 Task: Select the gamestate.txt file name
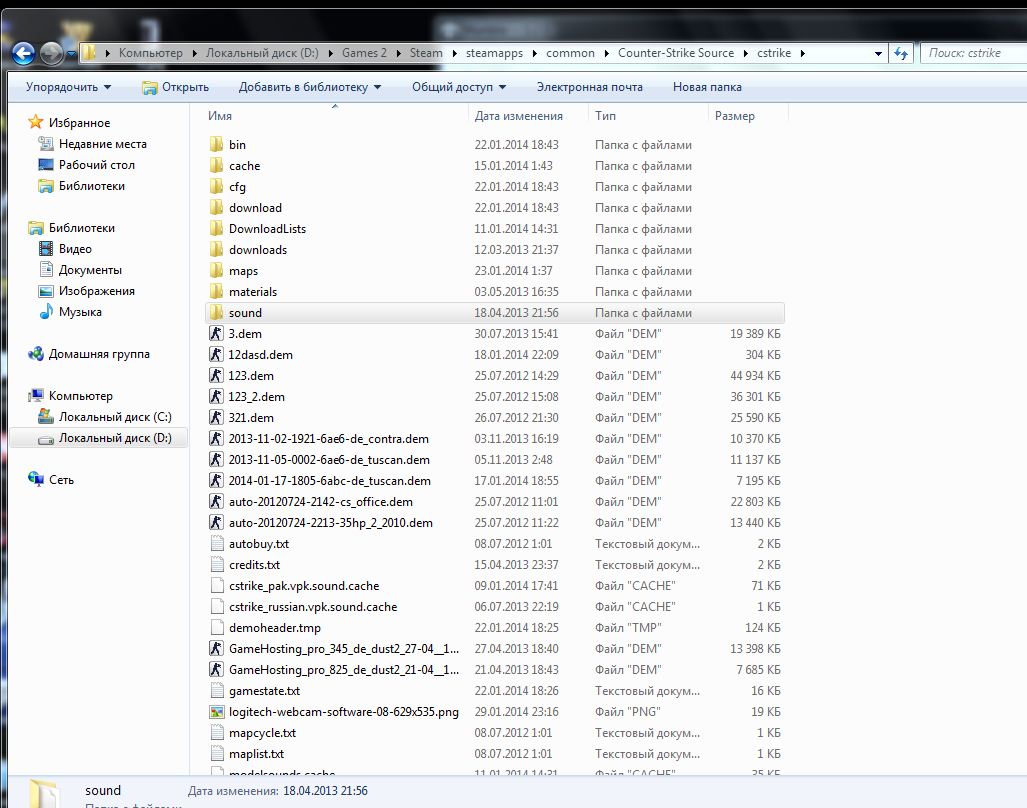tap(264, 691)
